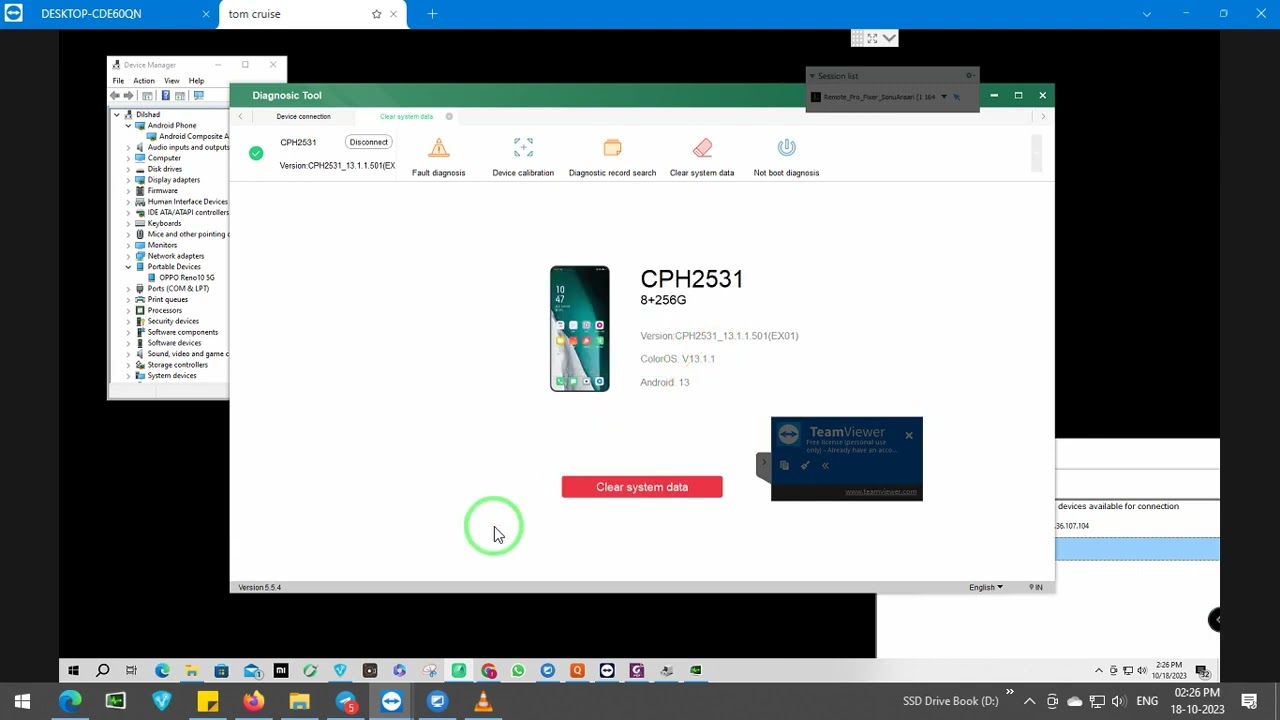Open English language dropdown

[985, 587]
